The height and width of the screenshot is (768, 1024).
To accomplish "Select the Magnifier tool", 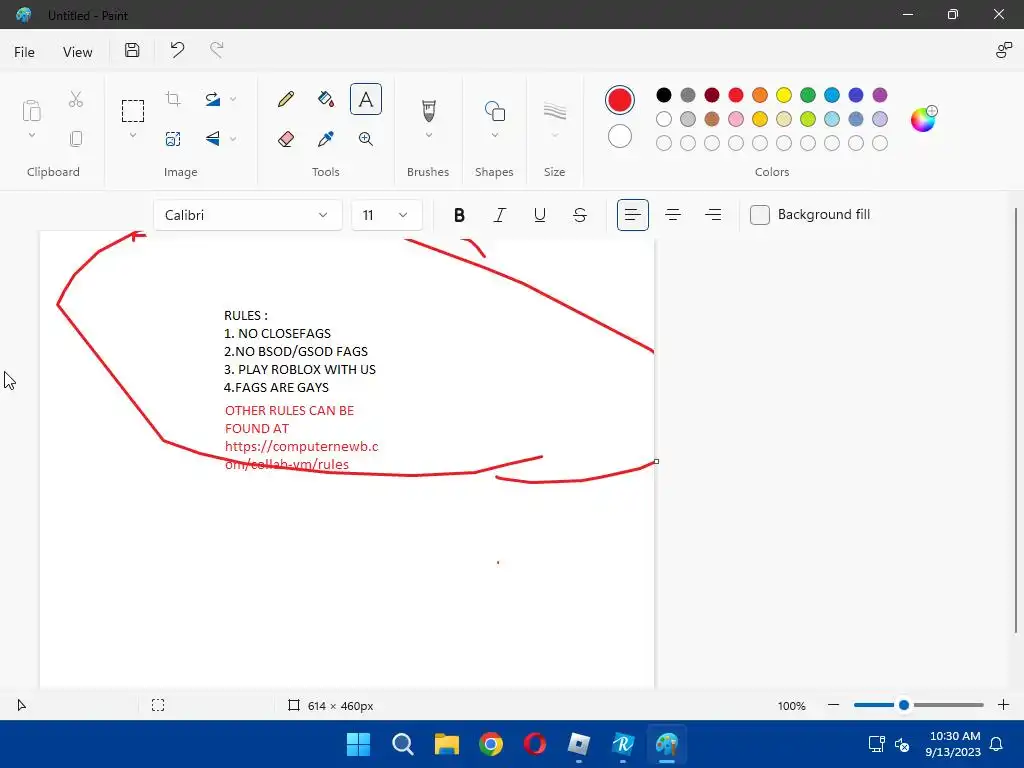I will click(x=366, y=138).
